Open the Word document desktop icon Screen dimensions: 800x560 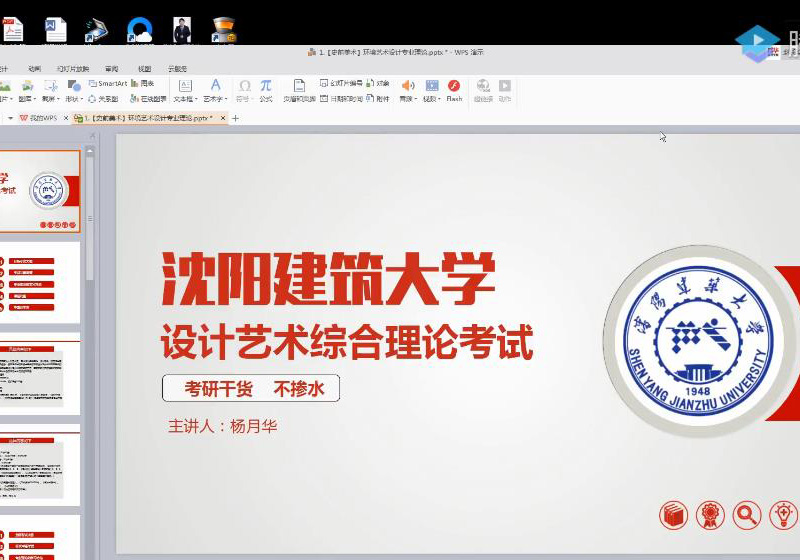coord(55,30)
